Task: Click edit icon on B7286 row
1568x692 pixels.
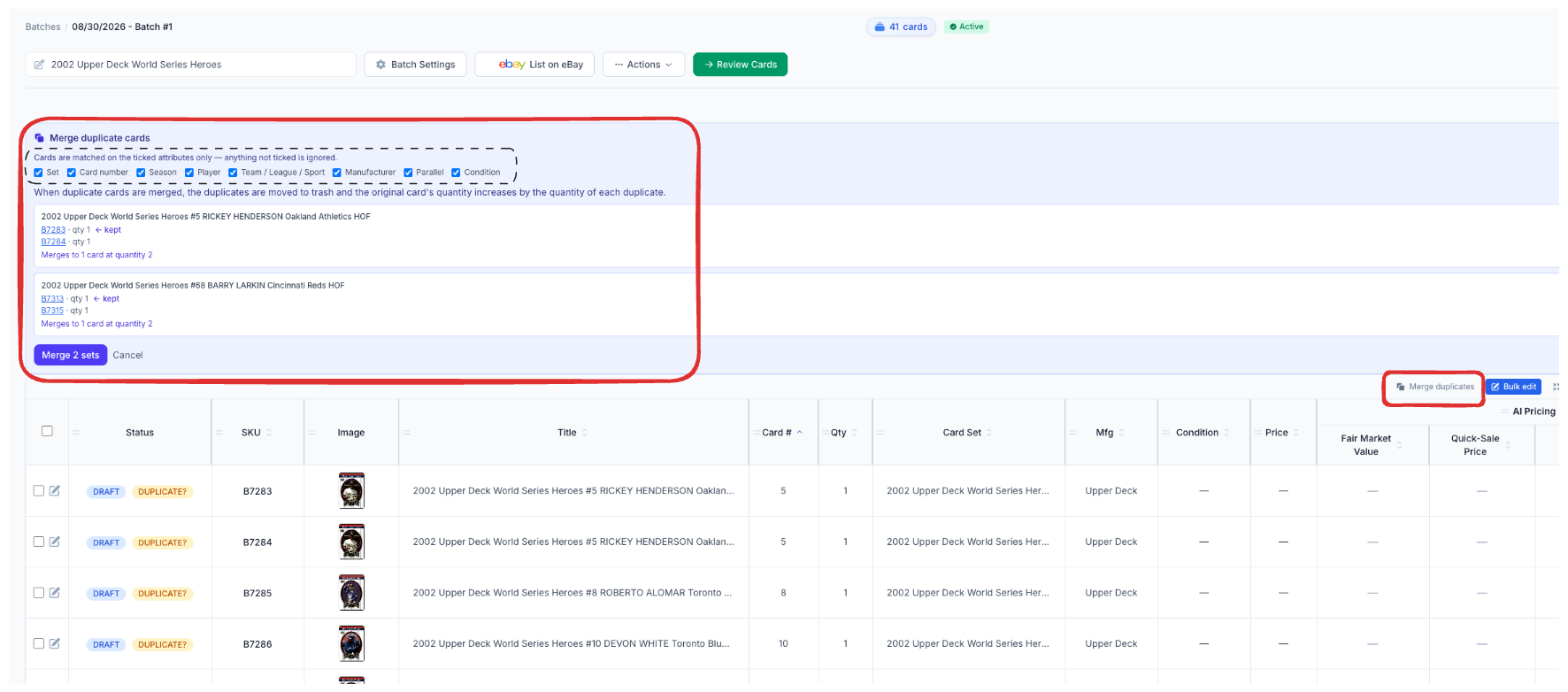Action: click(55, 643)
